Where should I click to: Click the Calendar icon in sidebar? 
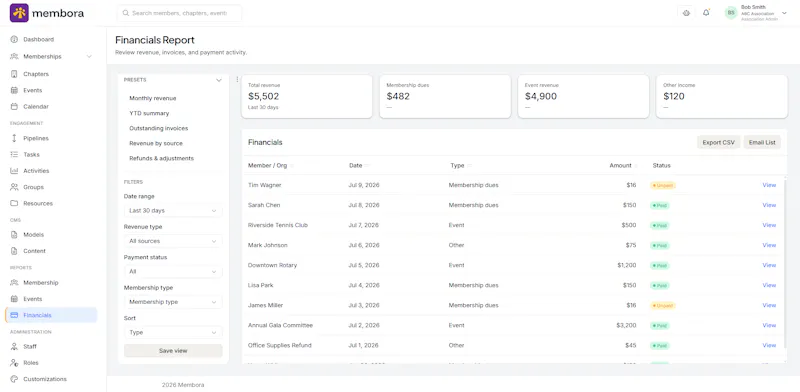(14, 107)
